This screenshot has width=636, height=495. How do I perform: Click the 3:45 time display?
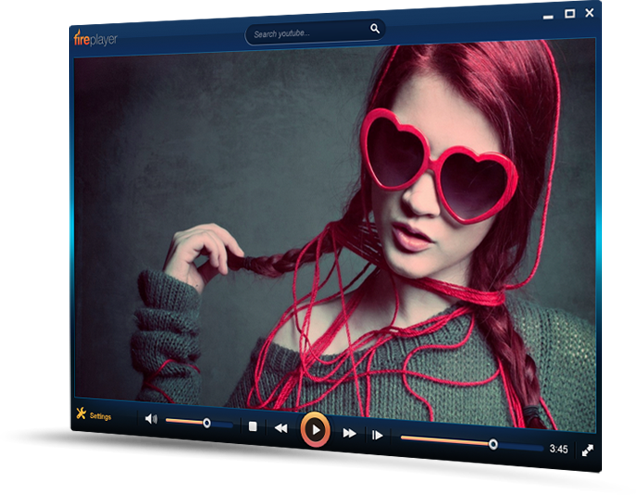click(x=558, y=449)
